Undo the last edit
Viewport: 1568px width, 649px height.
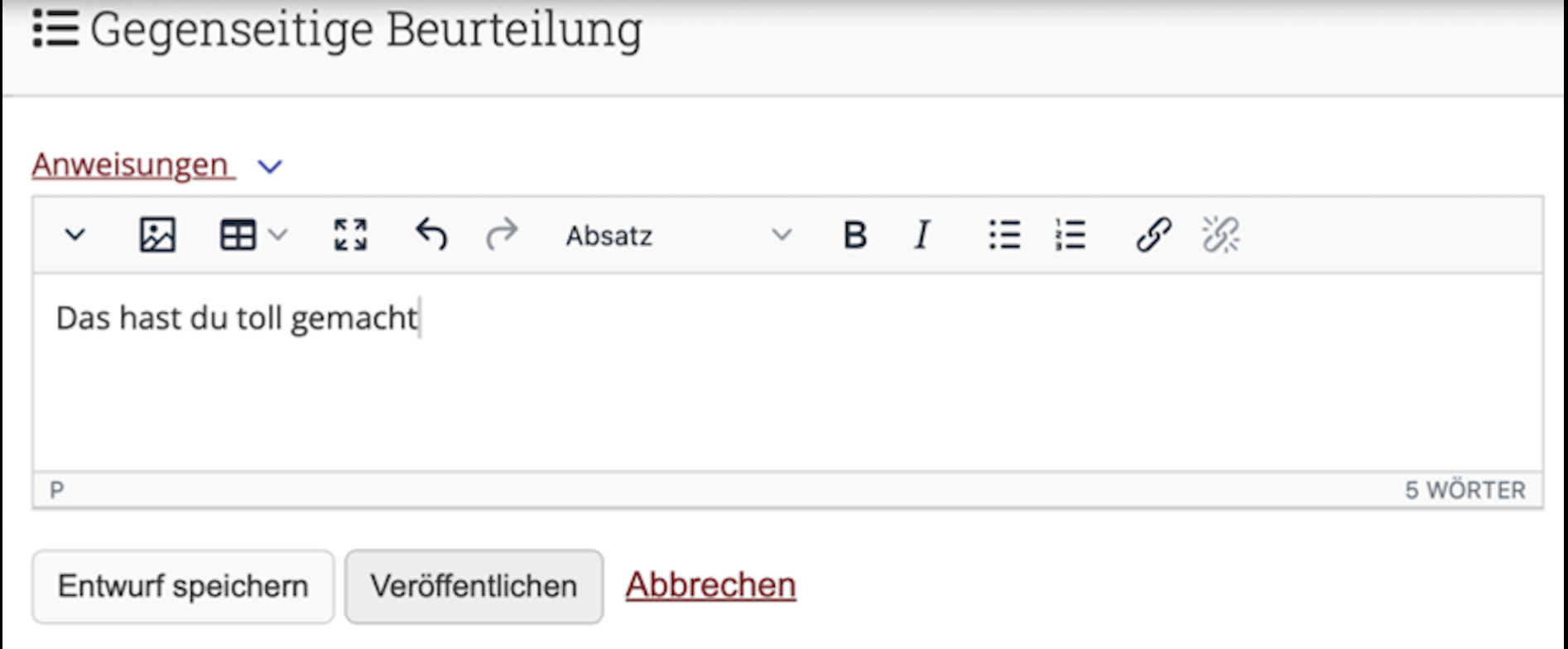tap(430, 235)
